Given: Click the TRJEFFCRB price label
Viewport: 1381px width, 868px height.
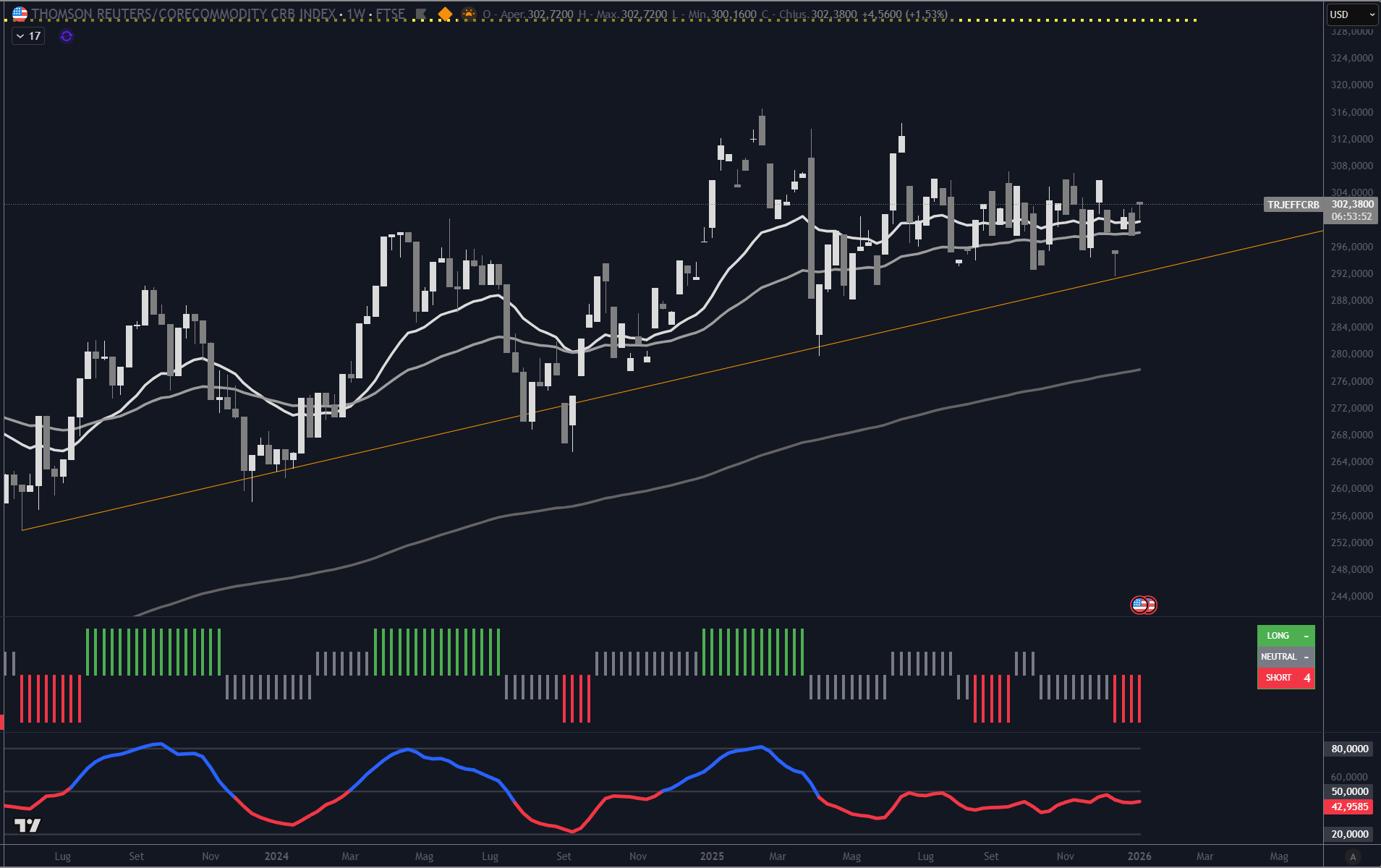Looking at the screenshot, I should pos(1293,205).
